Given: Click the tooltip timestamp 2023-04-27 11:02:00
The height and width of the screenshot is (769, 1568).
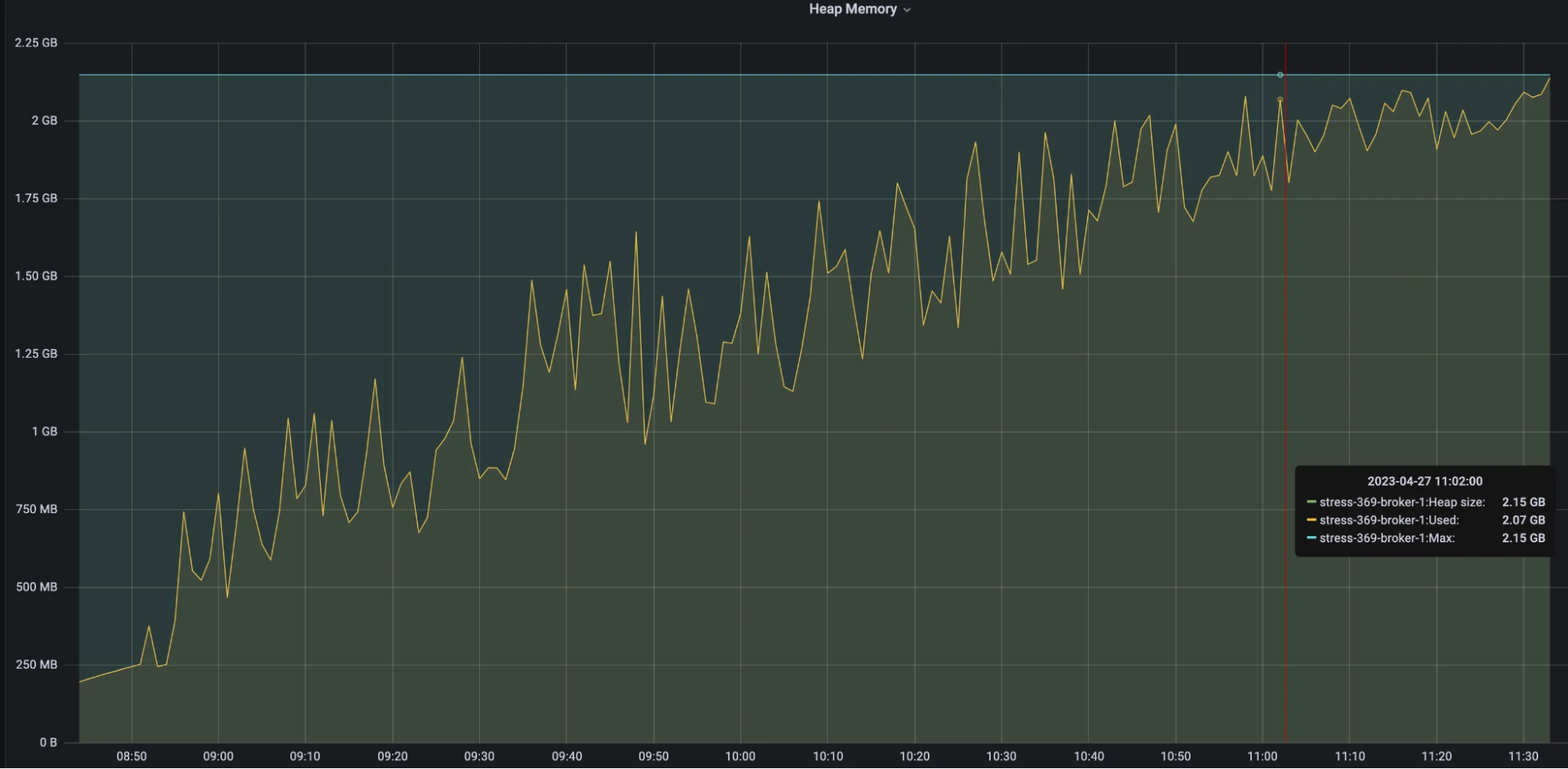Looking at the screenshot, I should point(1424,481).
